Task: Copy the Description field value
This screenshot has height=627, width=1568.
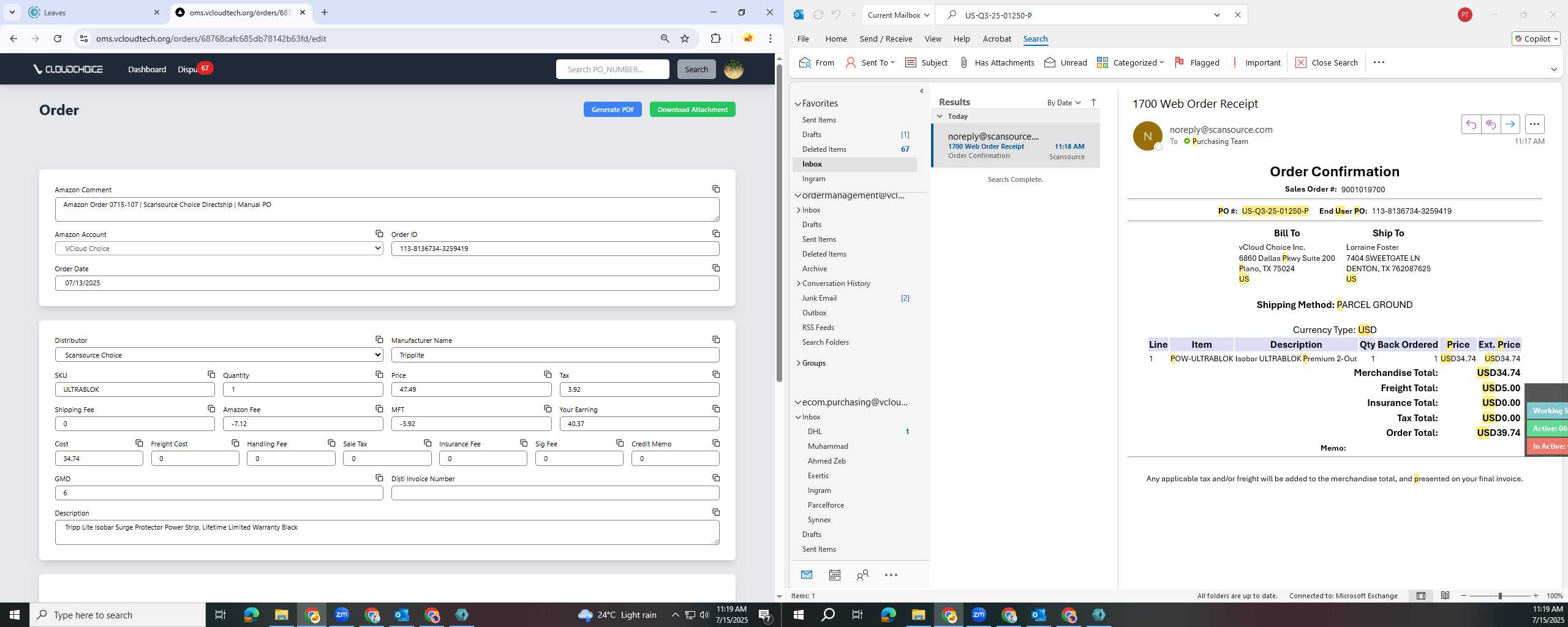Action: (715, 512)
